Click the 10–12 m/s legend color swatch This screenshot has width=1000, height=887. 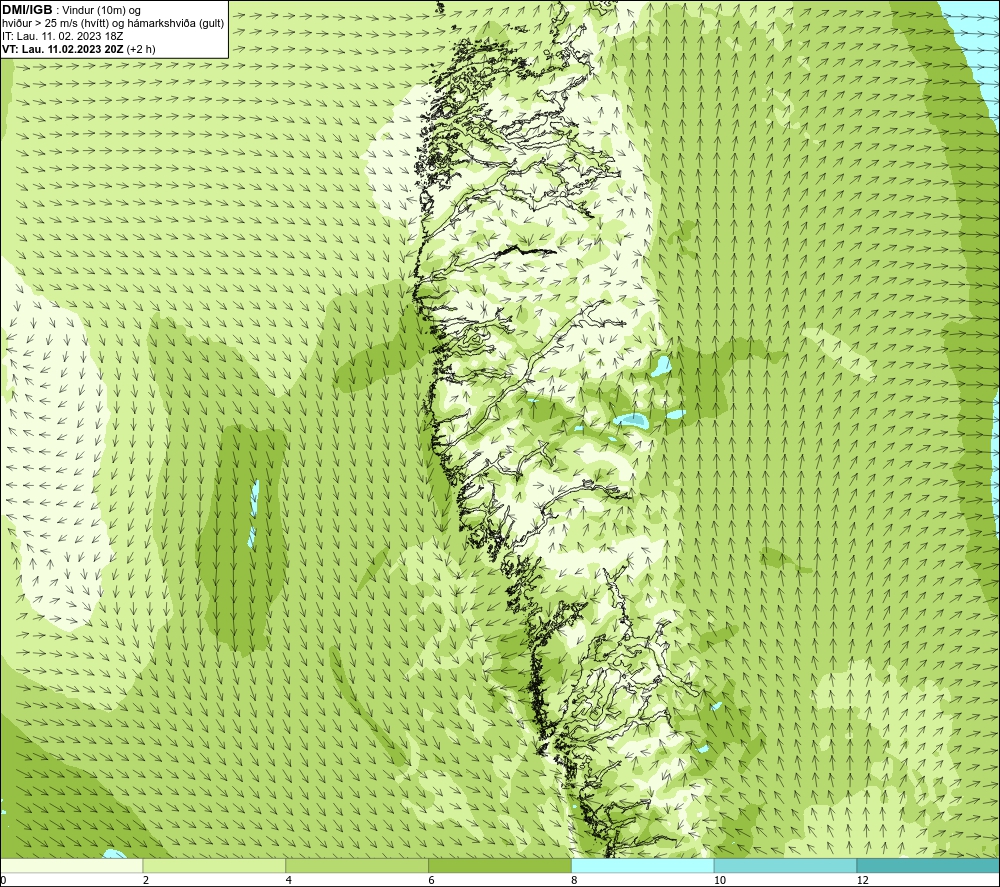(786, 866)
